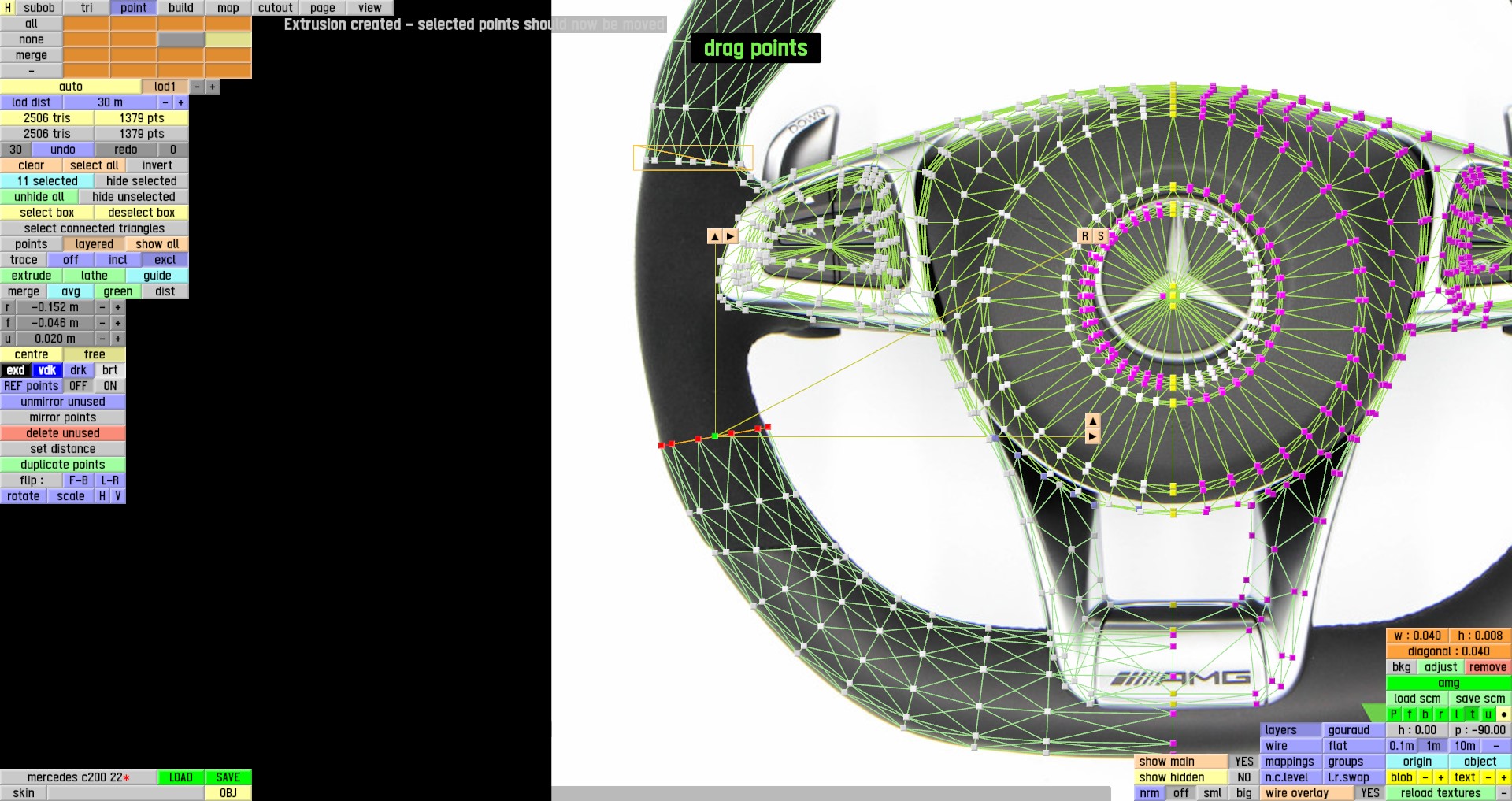Open the view tab

point(370,8)
